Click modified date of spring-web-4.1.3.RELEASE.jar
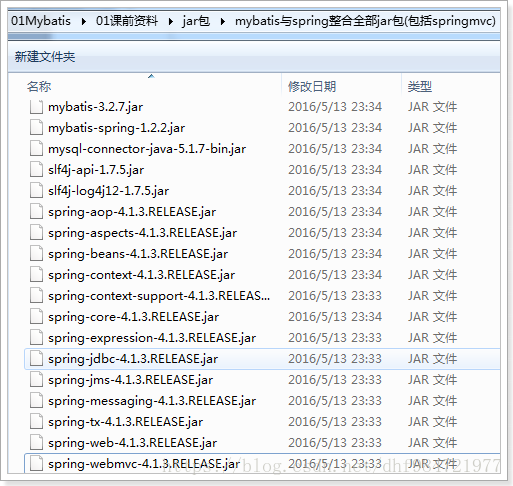Viewport: 513px width, 486px height. pyautogui.click(x=335, y=443)
